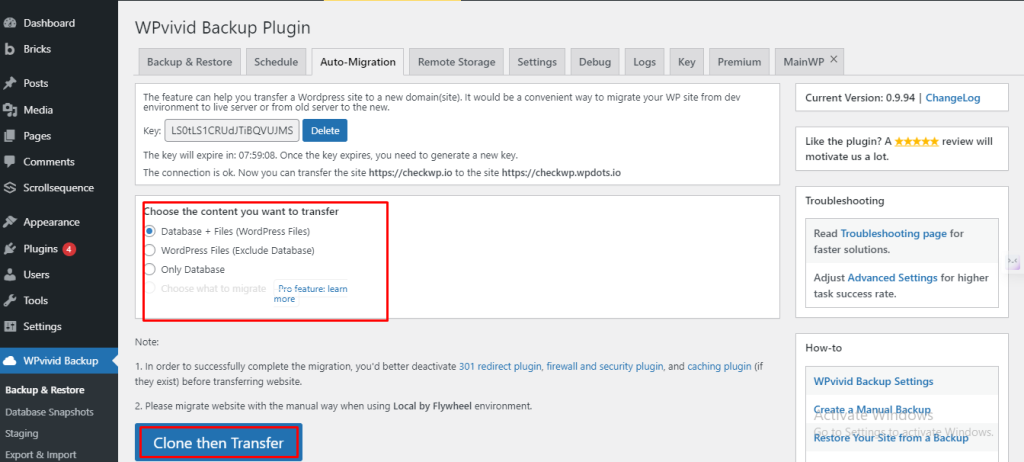Select the Only Database radio option
Image resolution: width=1024 pixels, height=462 pixels.
click(x=150, y=269)
